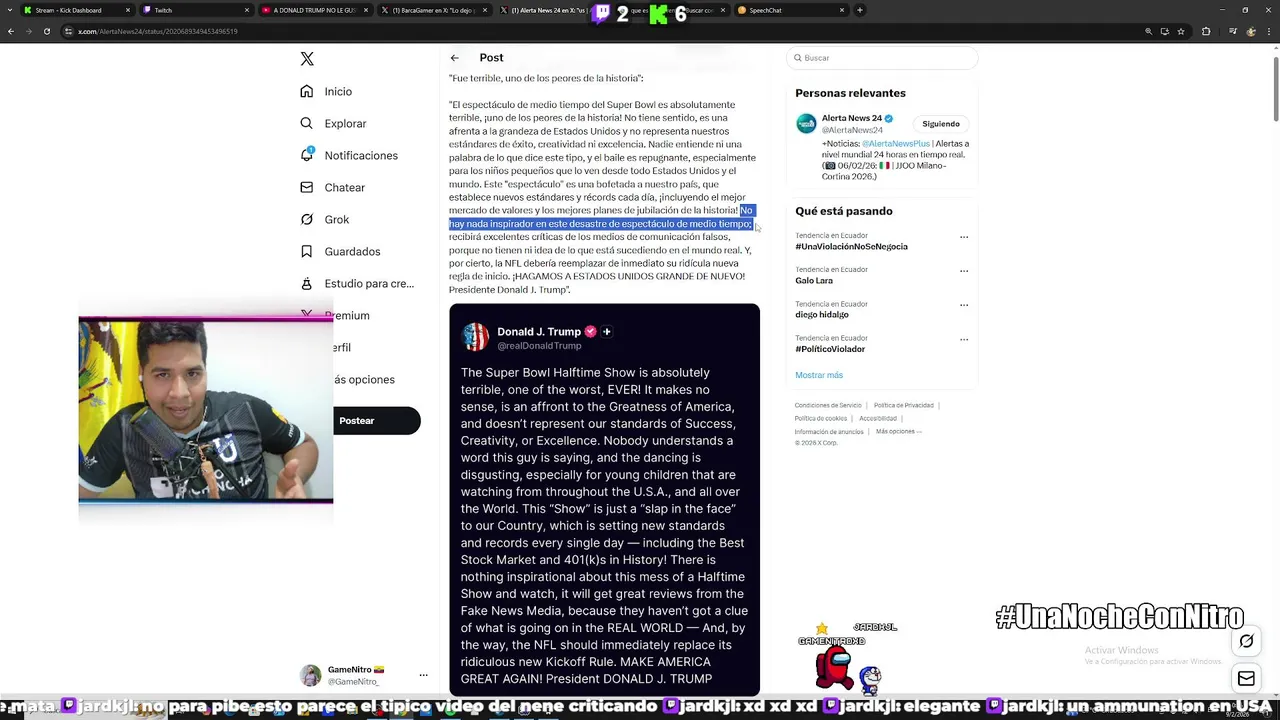Viewport: 1280px width, 720px height.
Task: Click the quoted Trump post text
Action: click(x=604, y=526)
